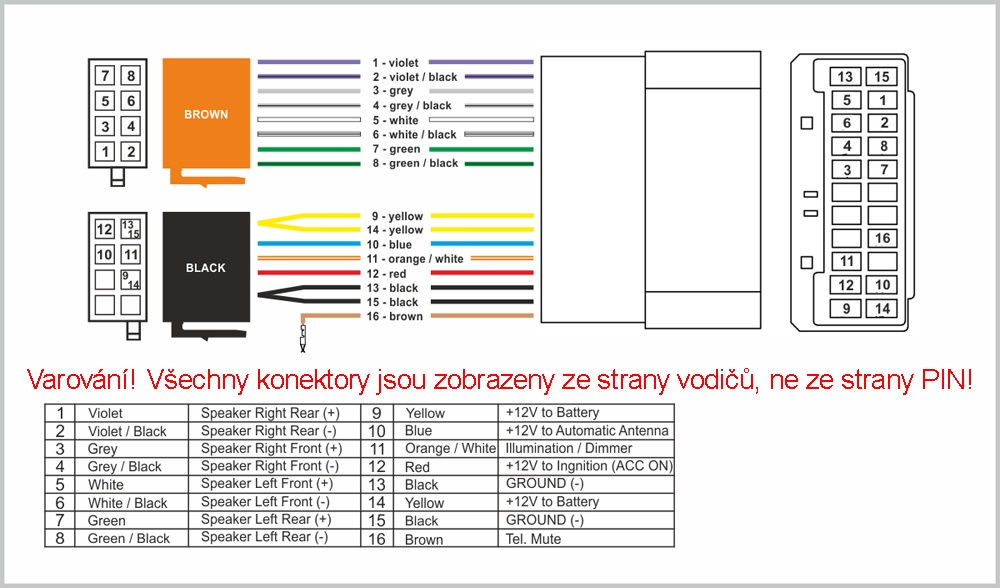Image resolution: width=1000 pixels, height=588 pixels.
Task: Select the "11 - orange / white" wire label
Action: pyautogui.click(x=417, y=259)
